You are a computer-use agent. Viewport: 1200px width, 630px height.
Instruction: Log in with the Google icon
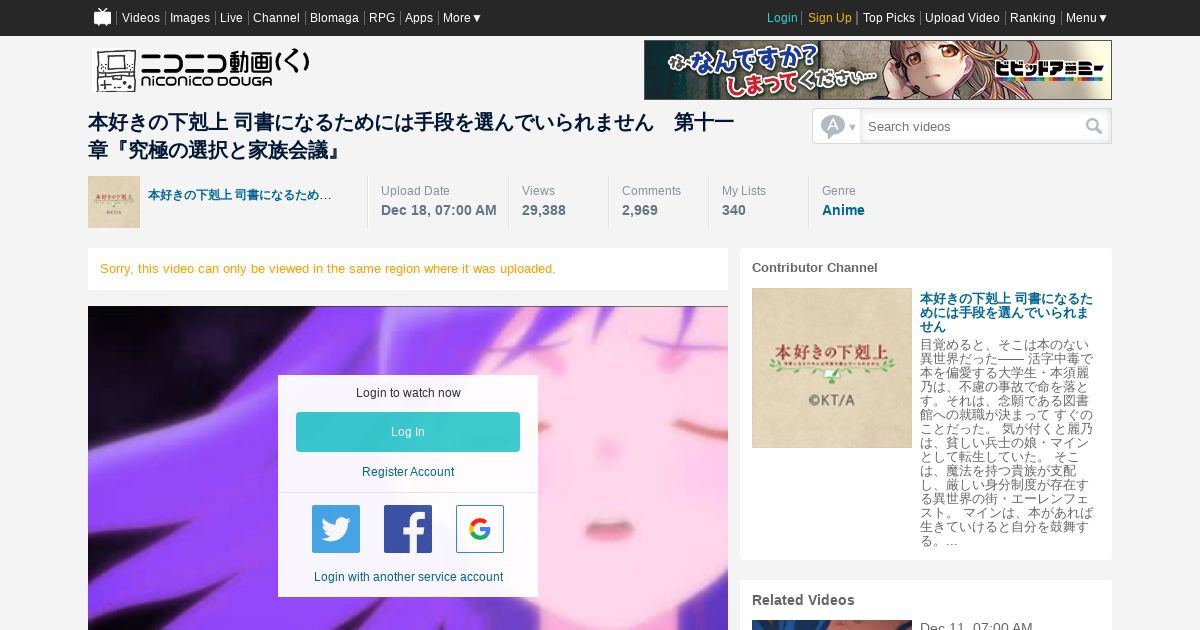(x=480, y=529)
